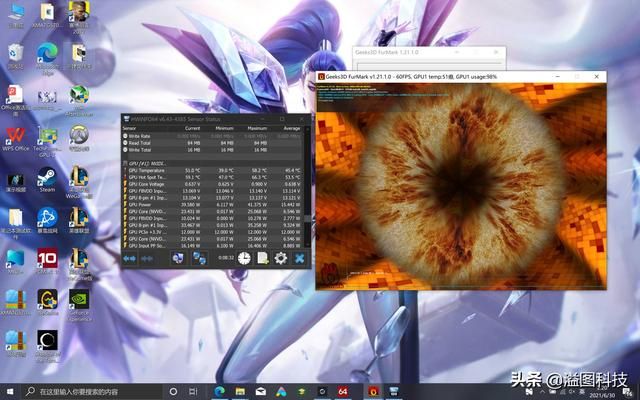Click HWiNFO64 connected-computers toolbar icon
Viewport: 640px width, 400px height.
coord(199,258)
